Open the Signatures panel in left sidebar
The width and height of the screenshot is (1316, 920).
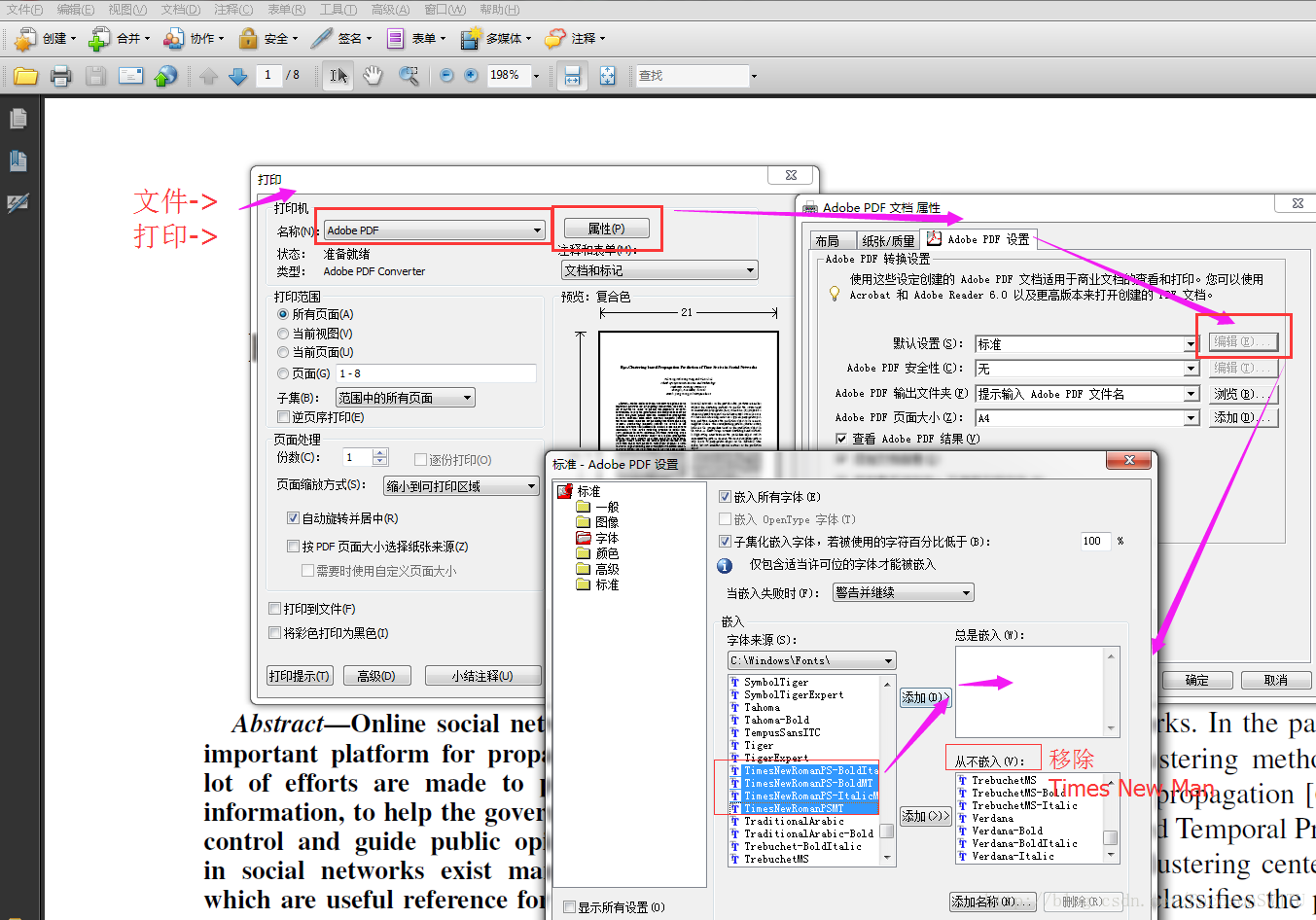18,203
